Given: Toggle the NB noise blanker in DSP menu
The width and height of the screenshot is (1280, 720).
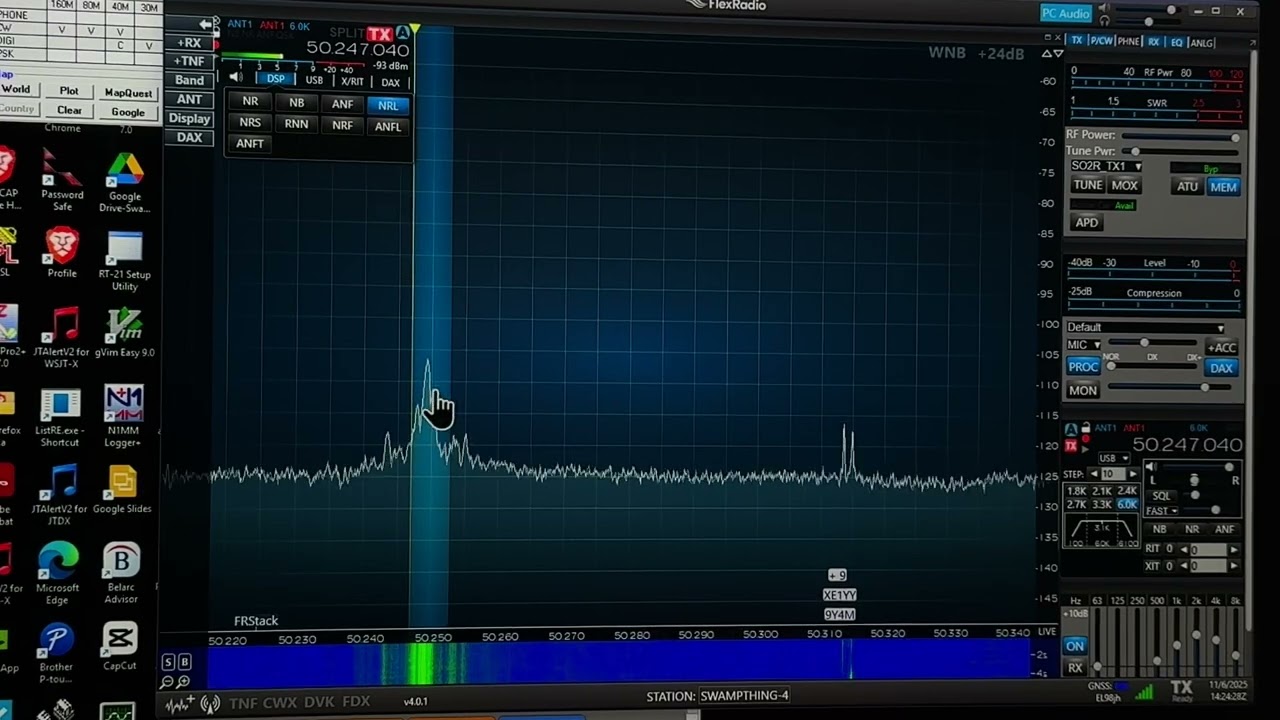Looking at the screenshot, I should 296,102.
